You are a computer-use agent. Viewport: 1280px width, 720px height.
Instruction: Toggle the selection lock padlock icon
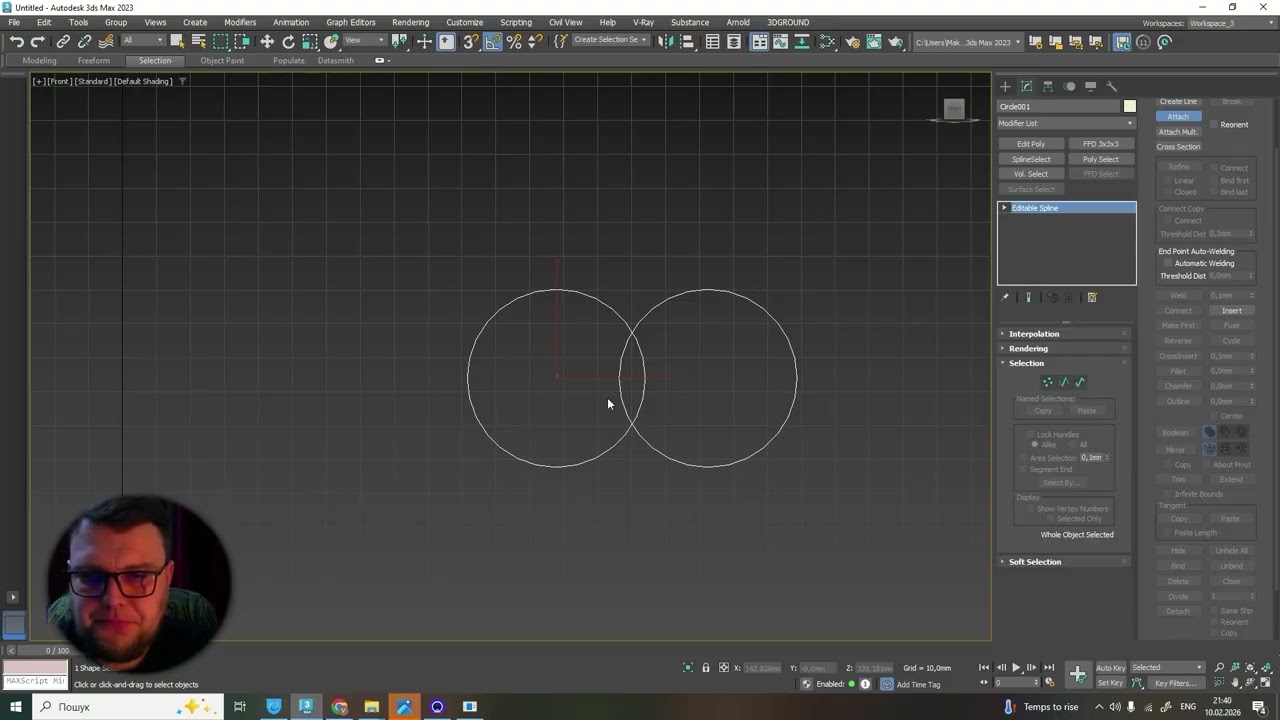706,668
